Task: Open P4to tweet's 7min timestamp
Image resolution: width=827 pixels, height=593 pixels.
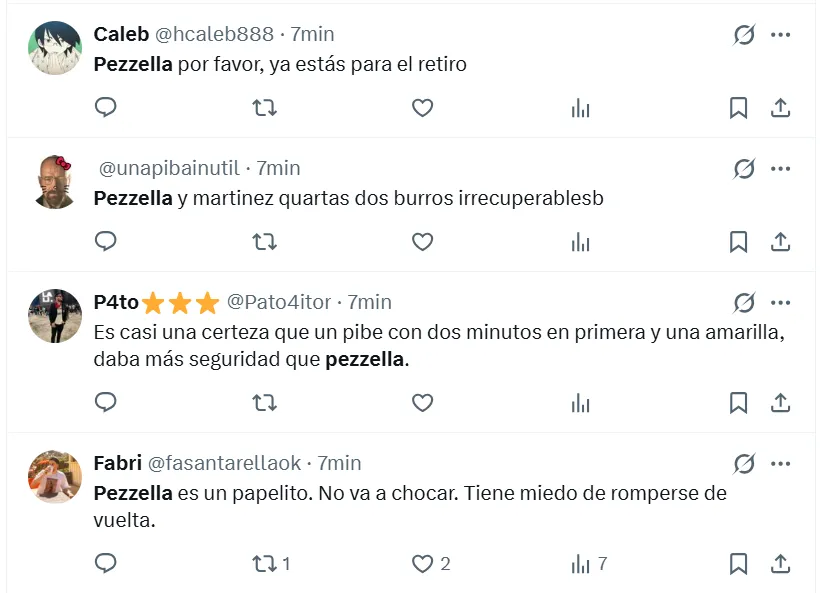Action: (369, 302)
